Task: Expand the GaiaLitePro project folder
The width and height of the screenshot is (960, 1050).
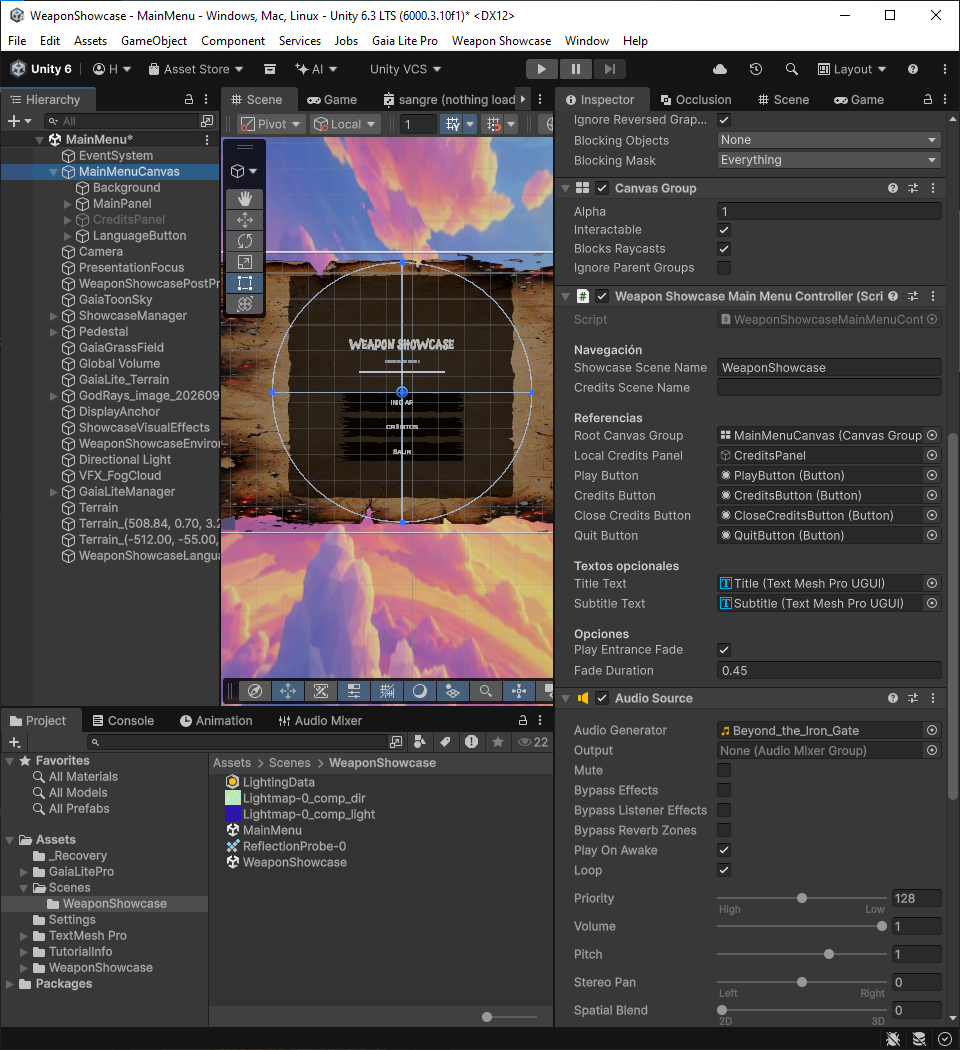Action: (x=24, y=871)
